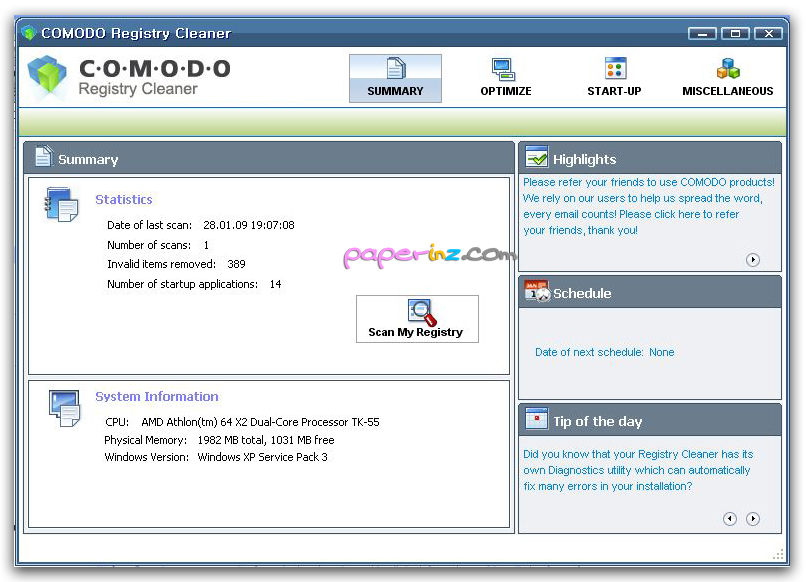
Task: Click the Highlights checkmark icon
Action: point(537,157)
